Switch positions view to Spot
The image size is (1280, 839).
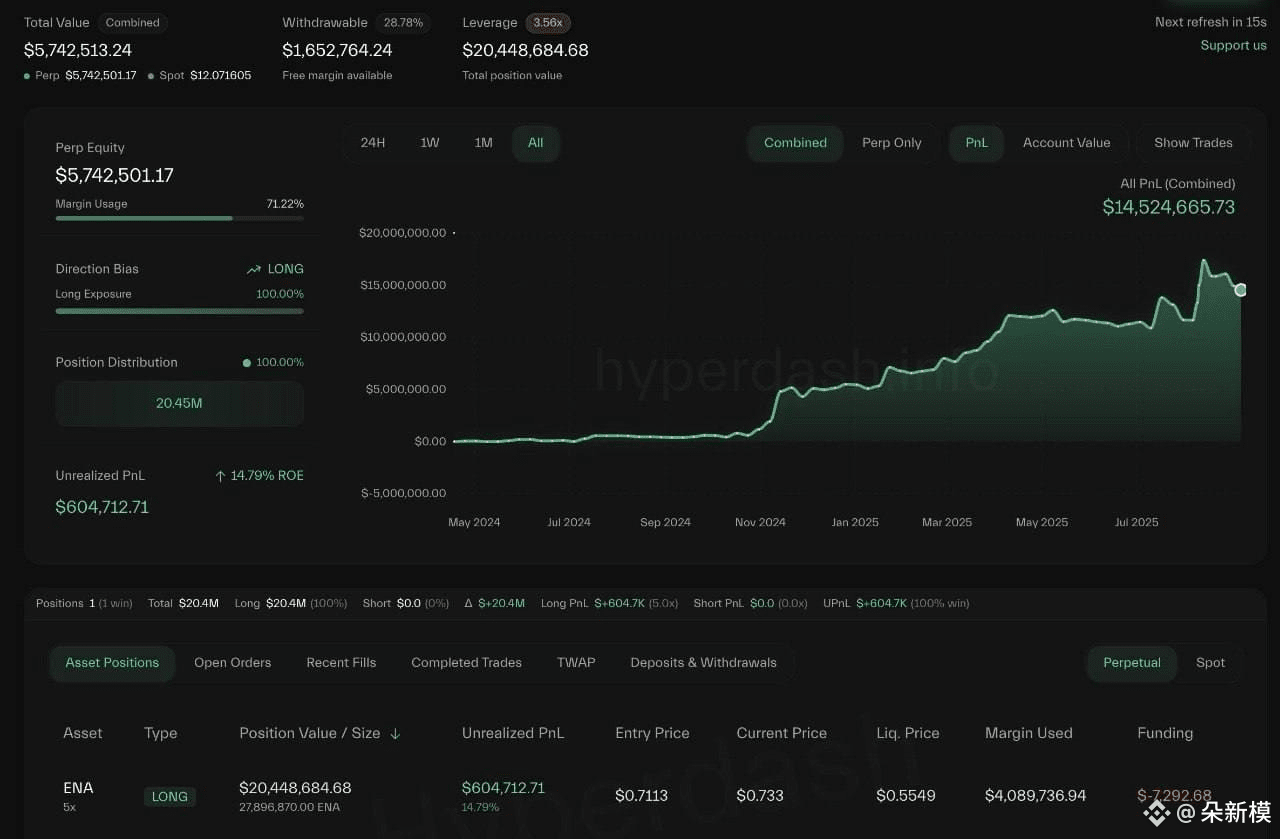[x=1210, y=663]
